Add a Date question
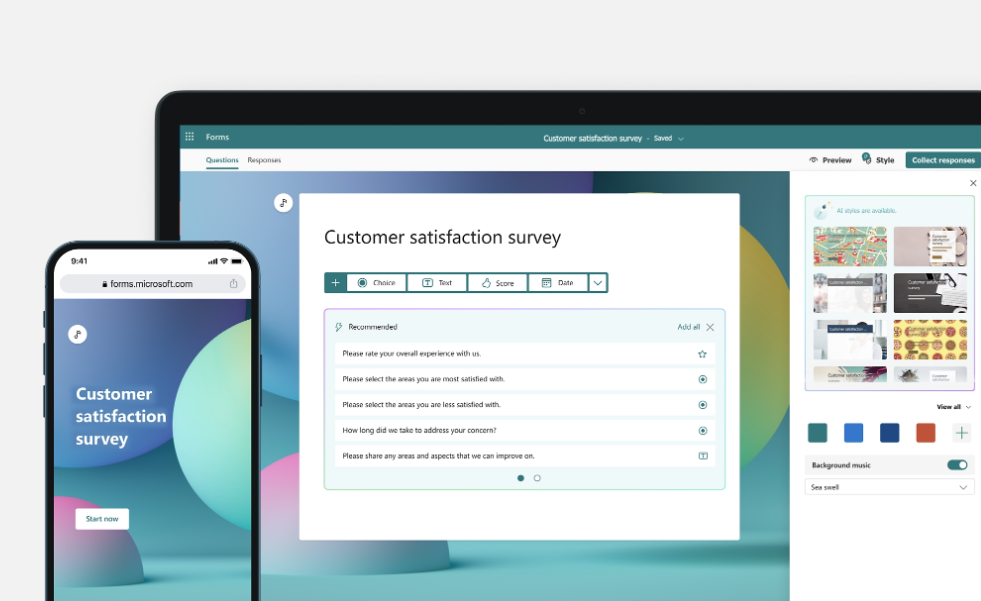981x601 pixels. 557,283
